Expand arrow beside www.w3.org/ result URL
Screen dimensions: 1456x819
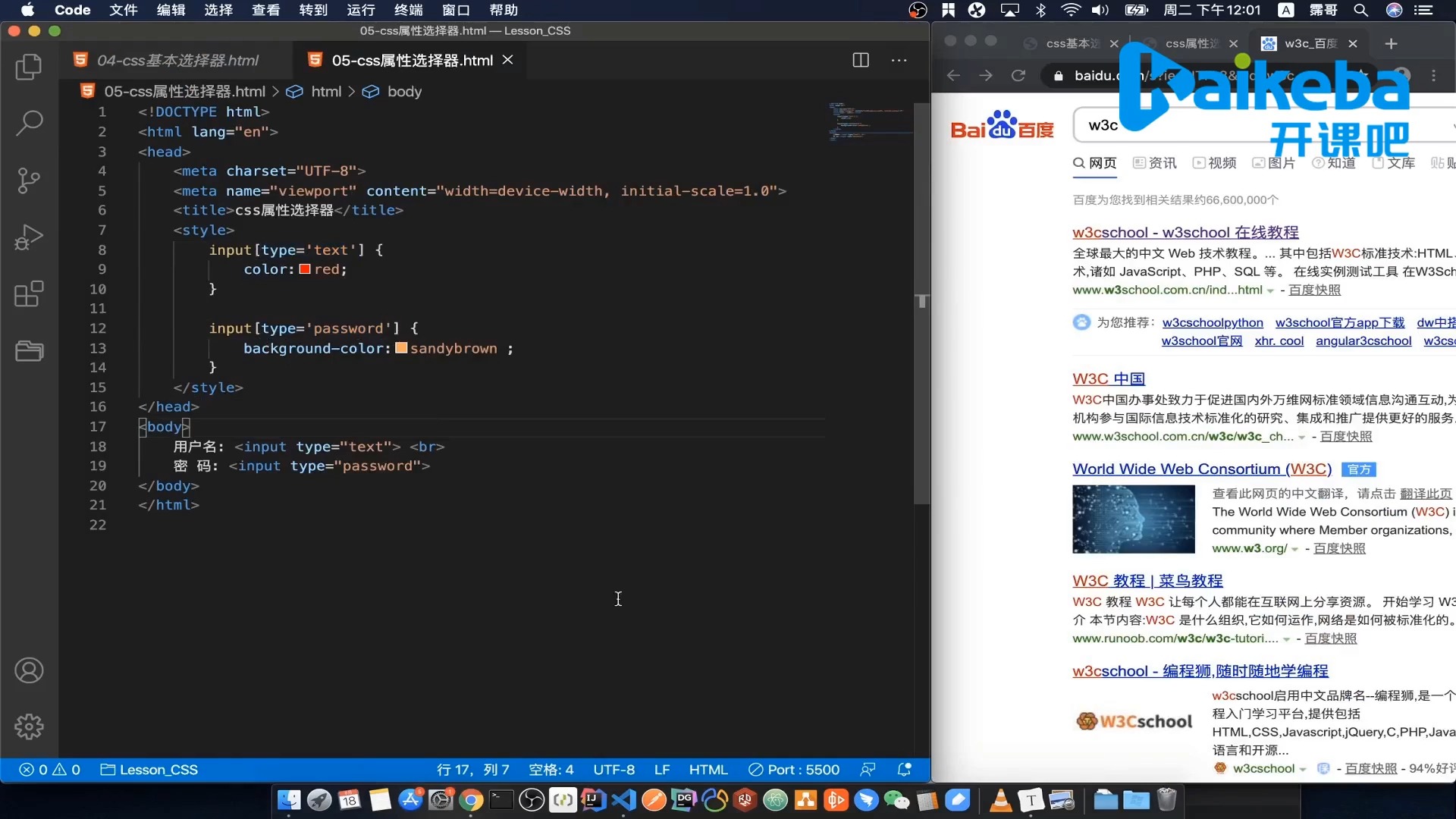(x=1294, y=550)
